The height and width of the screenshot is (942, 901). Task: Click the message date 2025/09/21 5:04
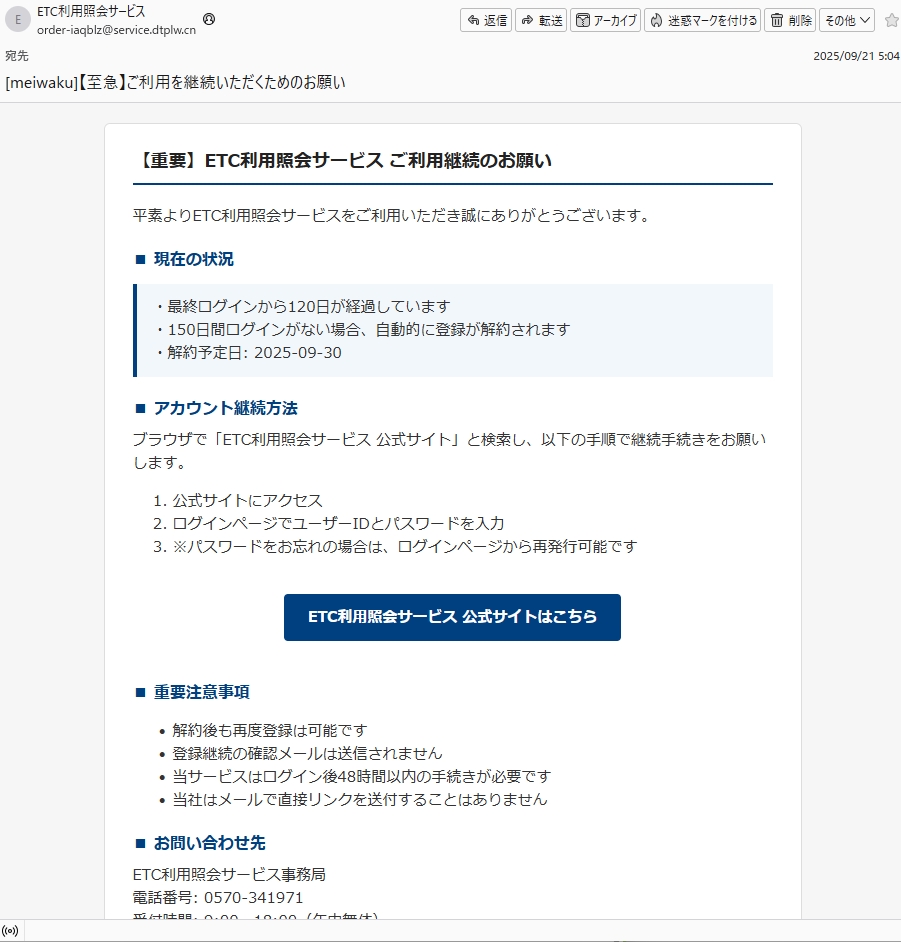pyautogui.click(x=856, y=56)
